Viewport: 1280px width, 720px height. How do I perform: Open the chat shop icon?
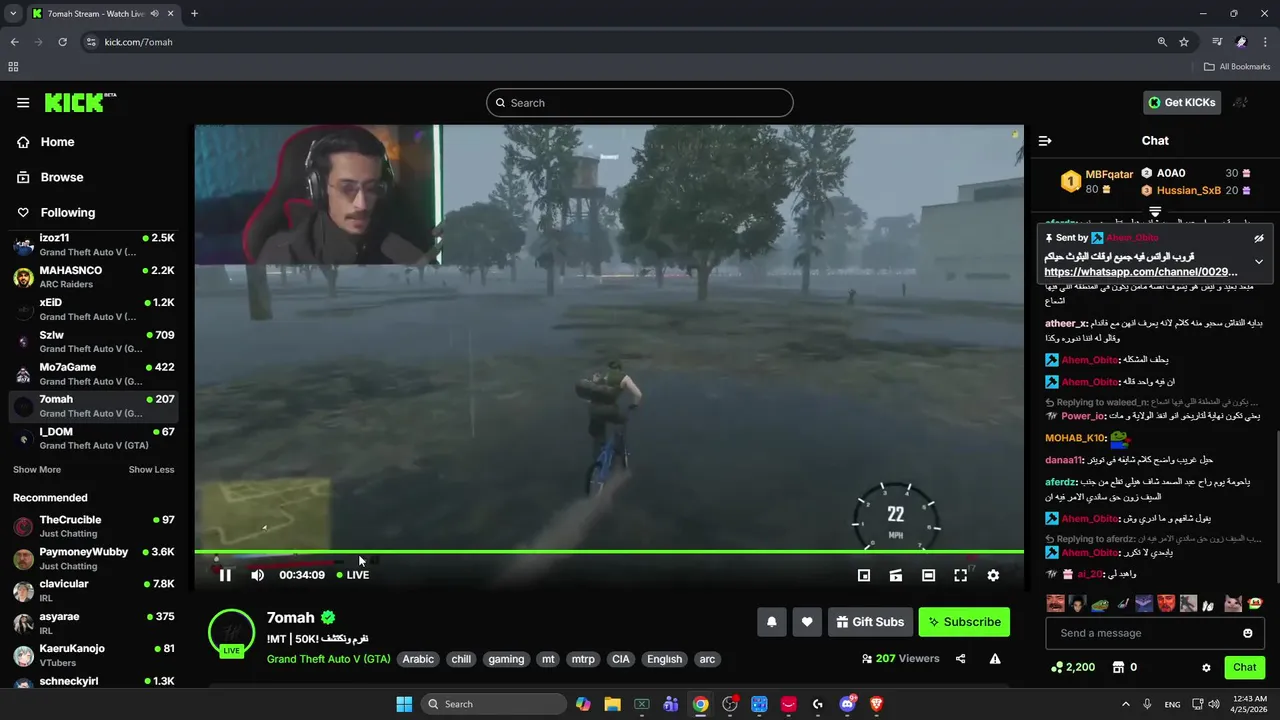coord(1119,667)
